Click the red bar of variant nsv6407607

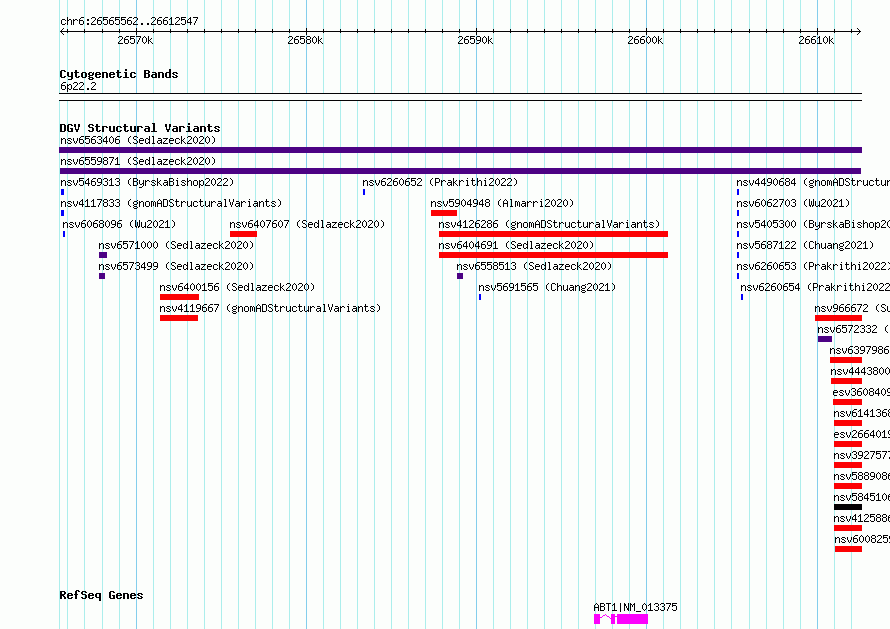pos(244,234)
